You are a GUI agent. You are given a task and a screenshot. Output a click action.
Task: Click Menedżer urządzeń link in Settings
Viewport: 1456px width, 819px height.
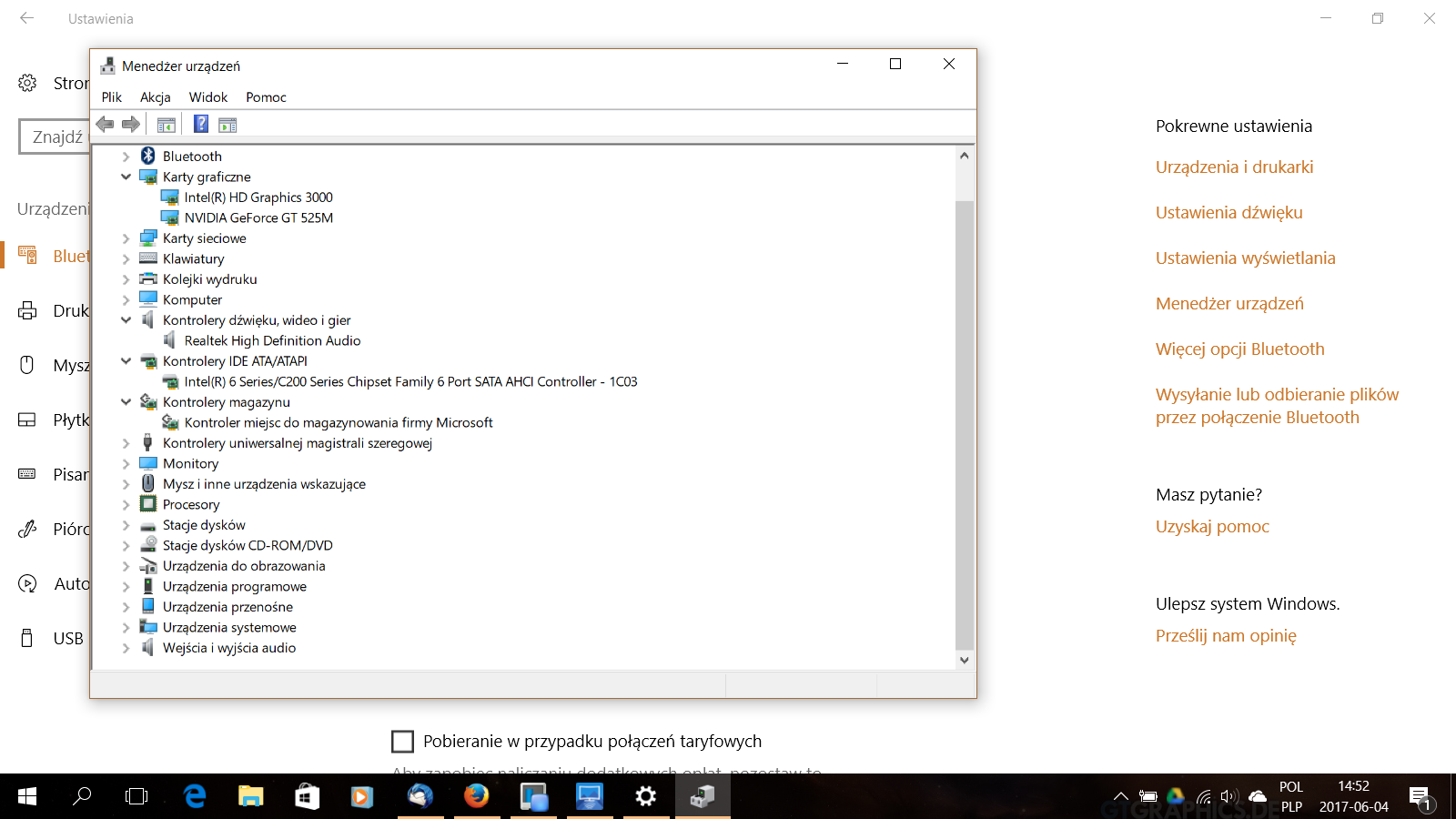(x=1229, y=304)
